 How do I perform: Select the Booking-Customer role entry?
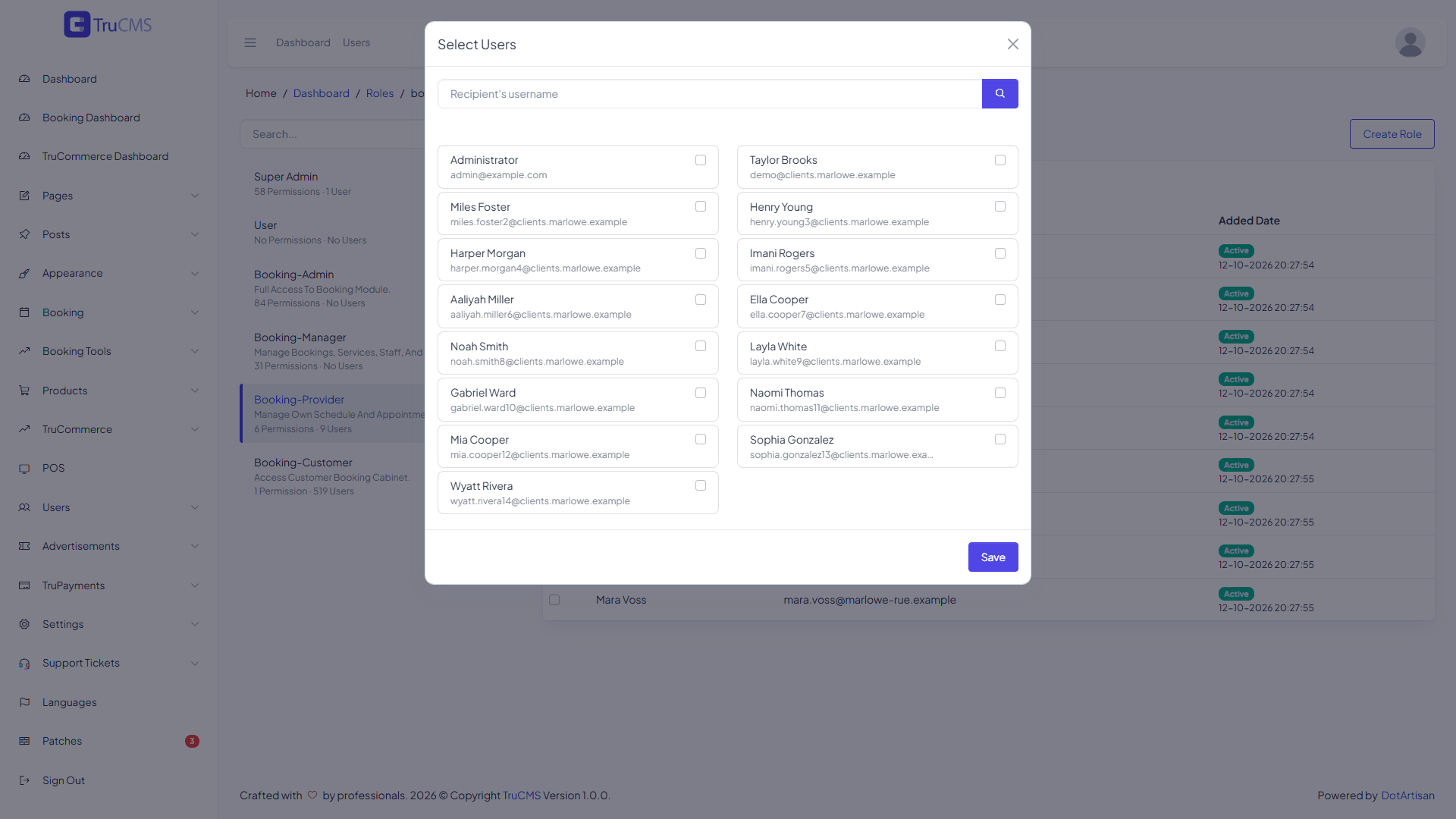click(334, 476)
